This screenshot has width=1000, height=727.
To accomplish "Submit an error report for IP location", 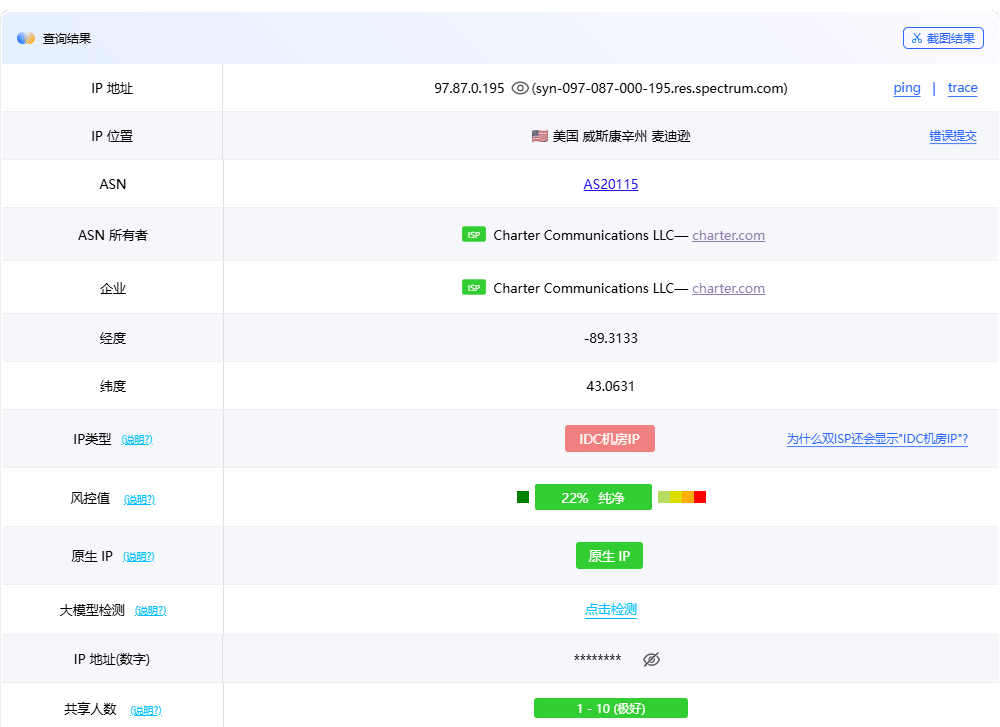I will [x=952, y=136].
